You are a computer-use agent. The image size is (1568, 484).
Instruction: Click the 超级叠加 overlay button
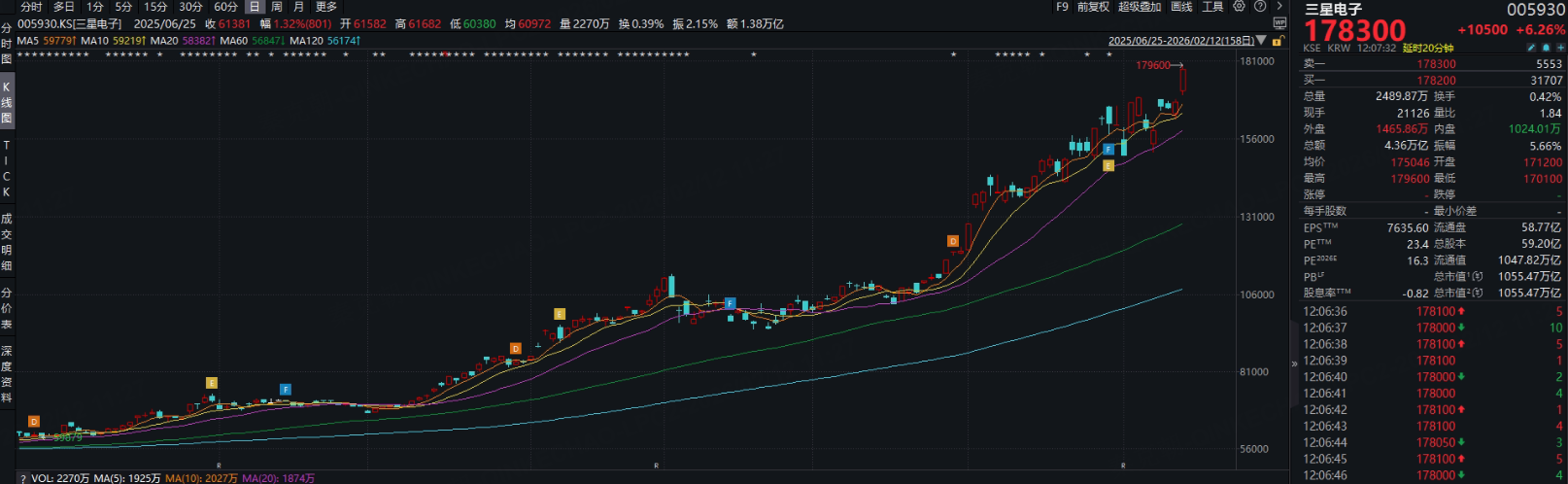pos(1140,7)
